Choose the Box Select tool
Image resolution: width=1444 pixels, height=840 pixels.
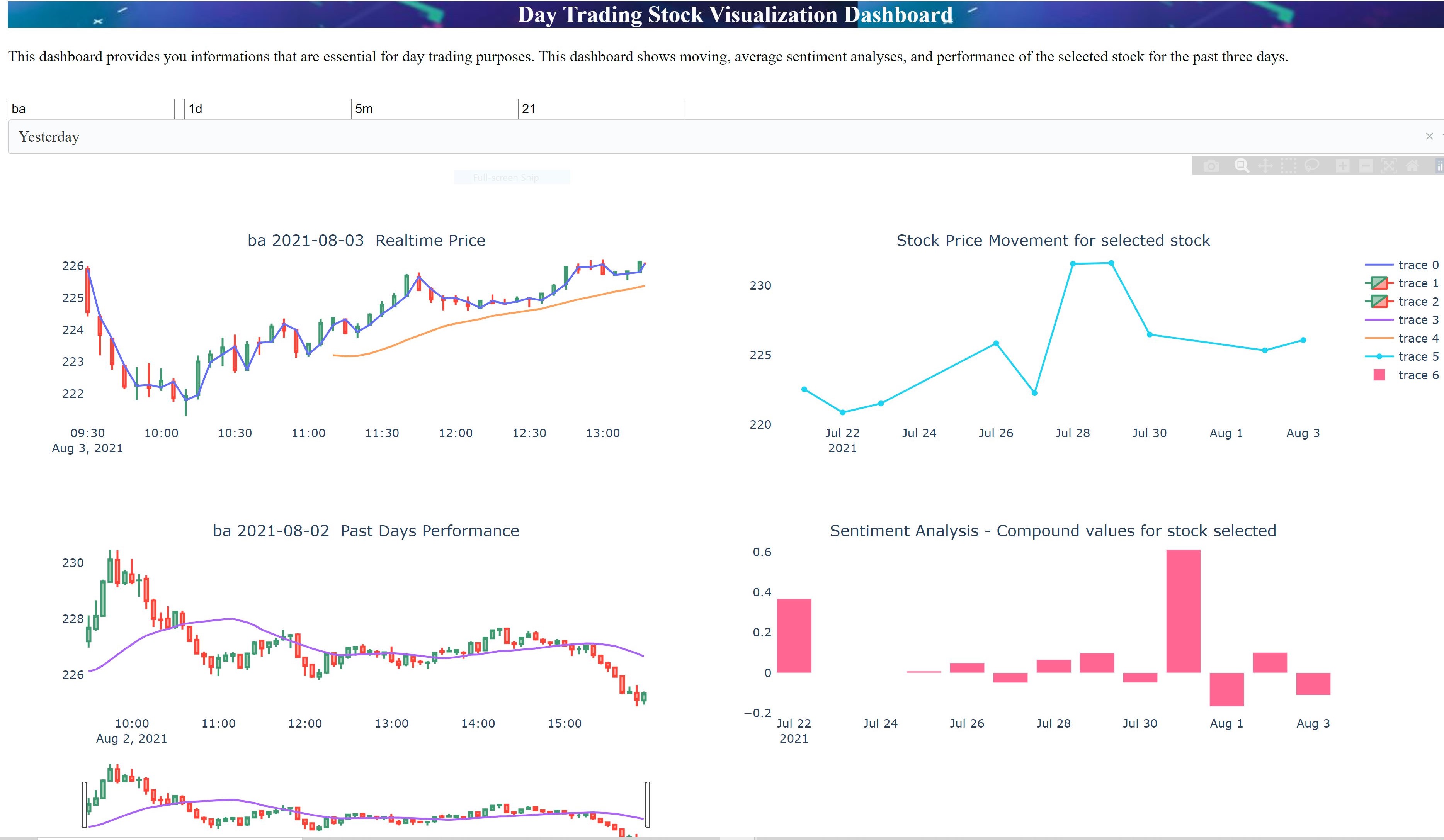click(1288, 166)
